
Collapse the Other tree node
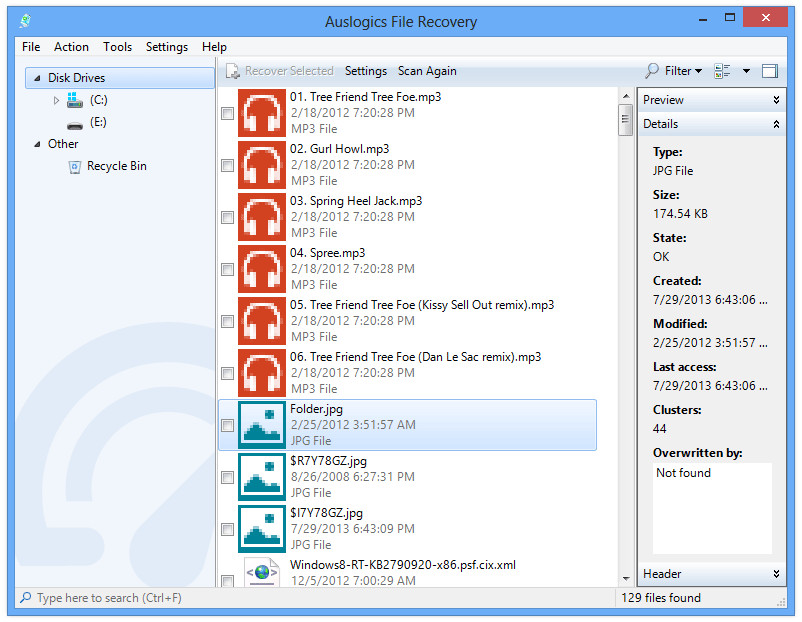coord(37,144)
